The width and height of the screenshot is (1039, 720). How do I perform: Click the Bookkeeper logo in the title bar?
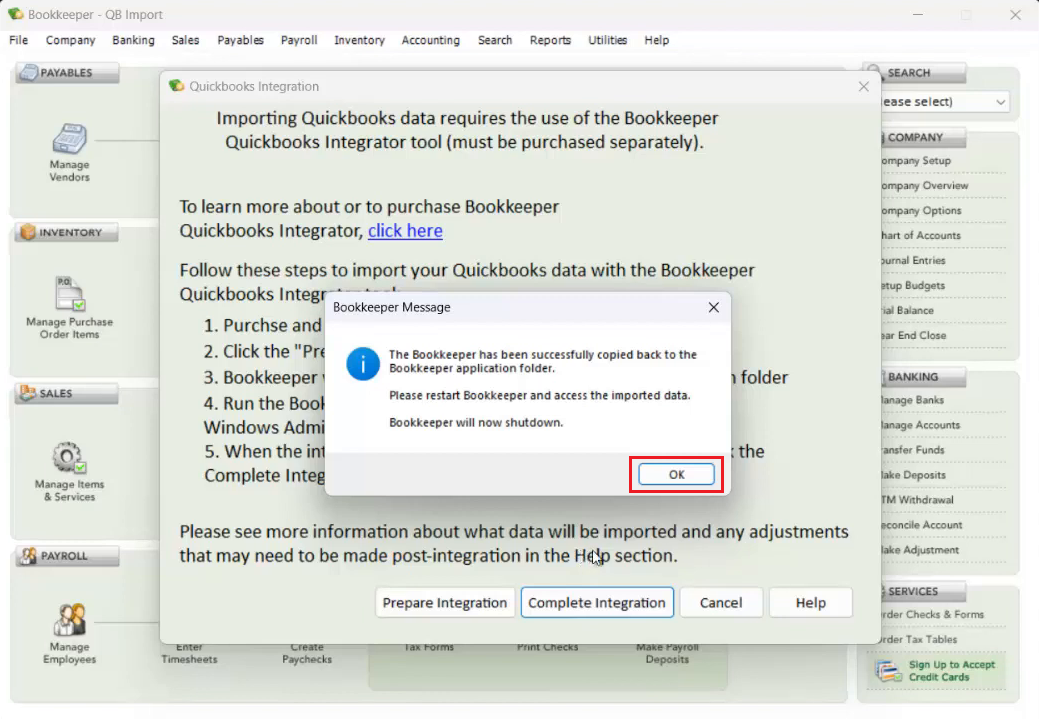15,14
